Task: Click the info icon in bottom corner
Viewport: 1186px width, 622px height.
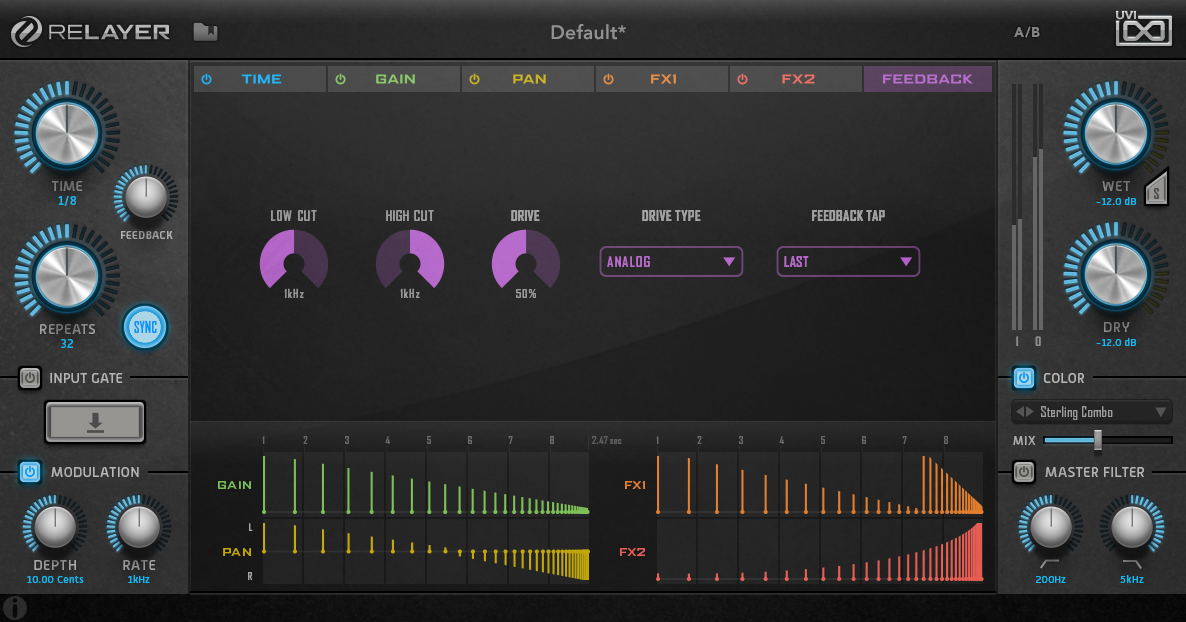Action: pyautogui.click(x=14, y=607)
